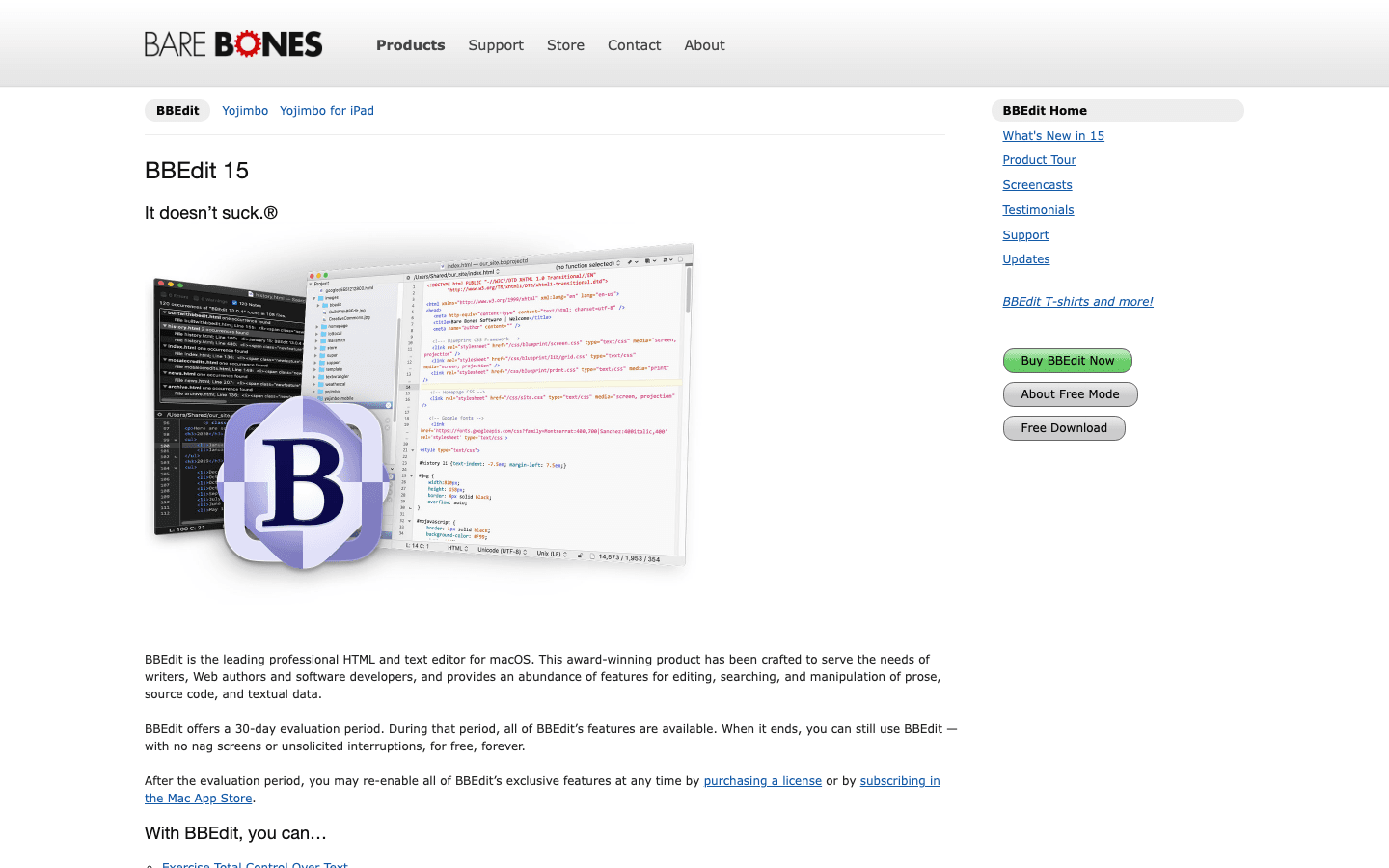Click the BBEdit T-shirts and more link
Viewport: 1389px width, 868px height.
[1077, 301]
